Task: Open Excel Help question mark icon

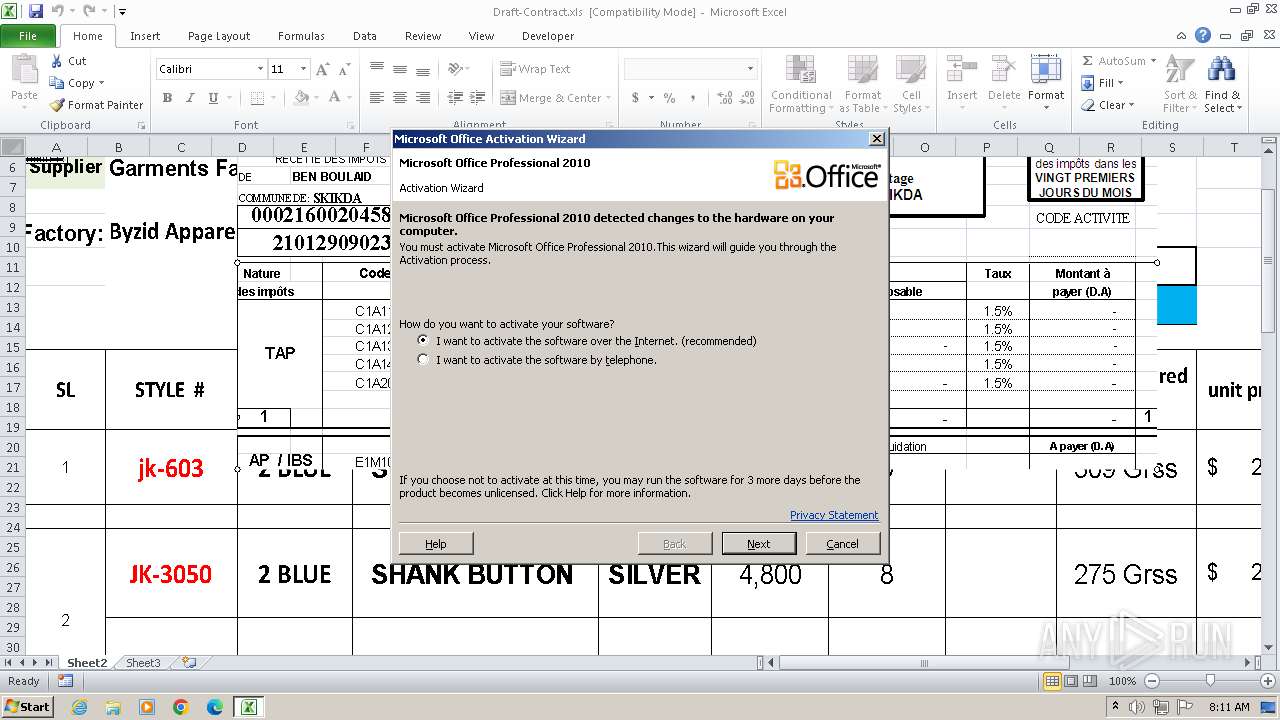Action: (x=1204, y=35)
